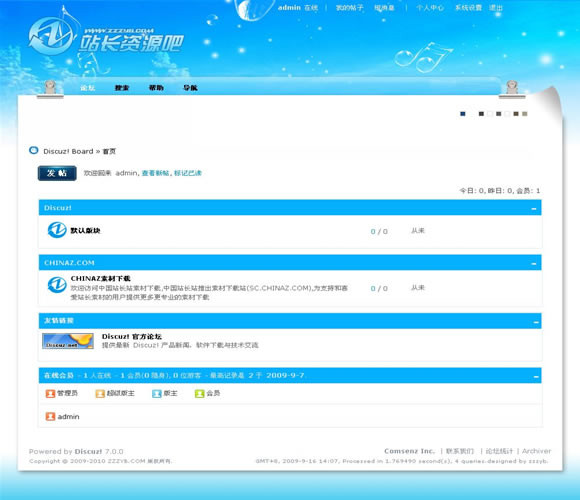Collapse the Discuz! category section
The image size is (580, 500).
[x=534, y=209]
